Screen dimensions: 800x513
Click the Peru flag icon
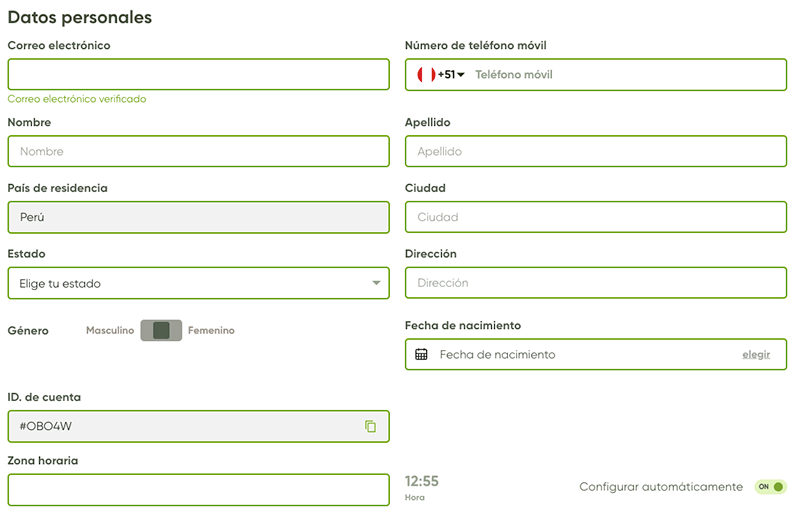[424, 75]
